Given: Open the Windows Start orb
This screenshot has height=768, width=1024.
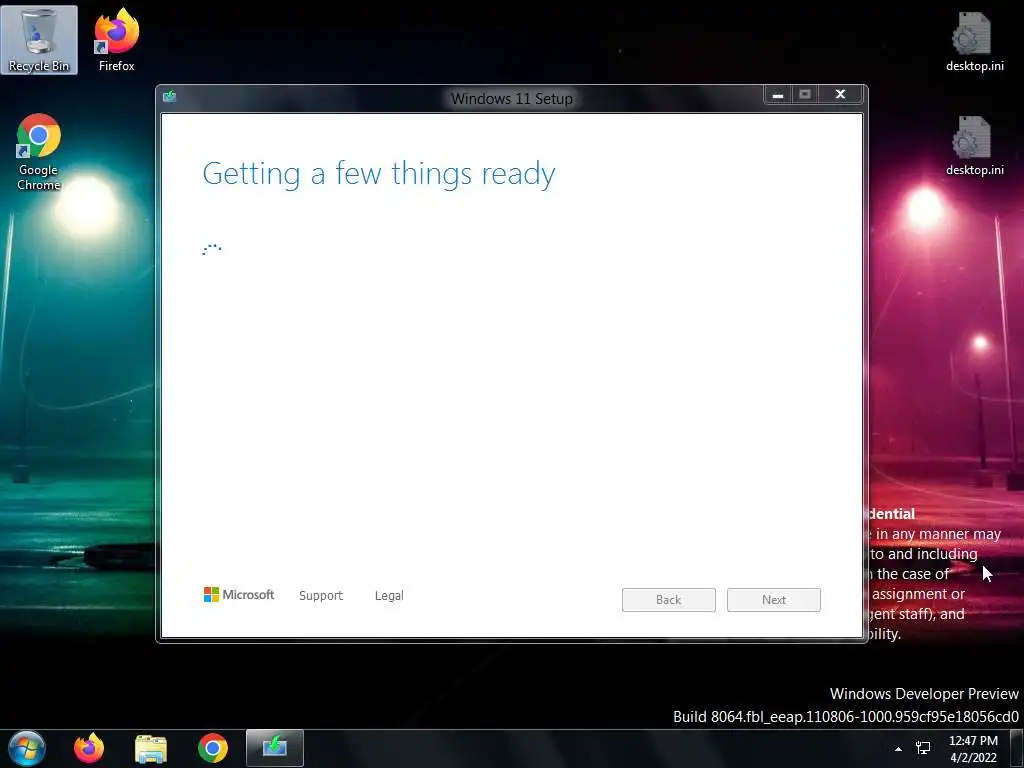Looking at the screenshot, I should [x=27, y=748].
